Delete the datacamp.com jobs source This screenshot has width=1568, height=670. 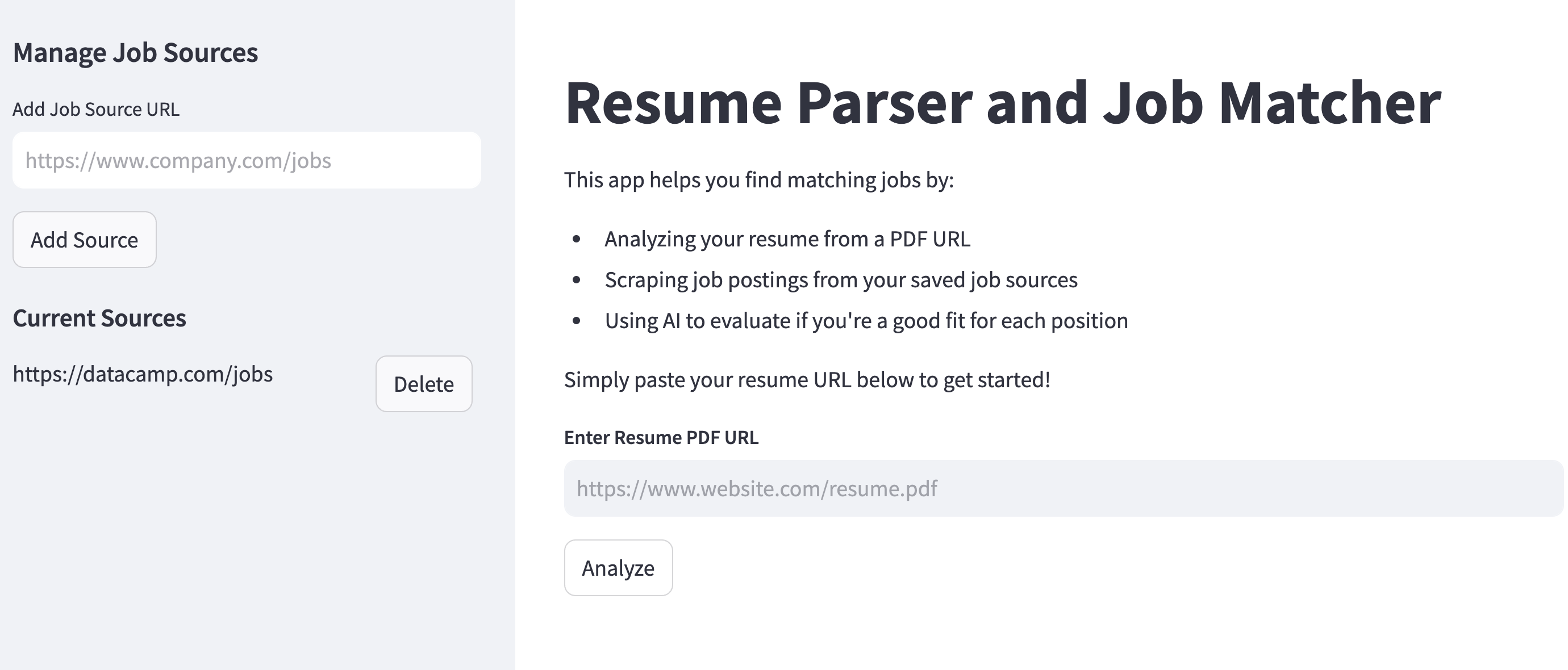click(424, 384)
